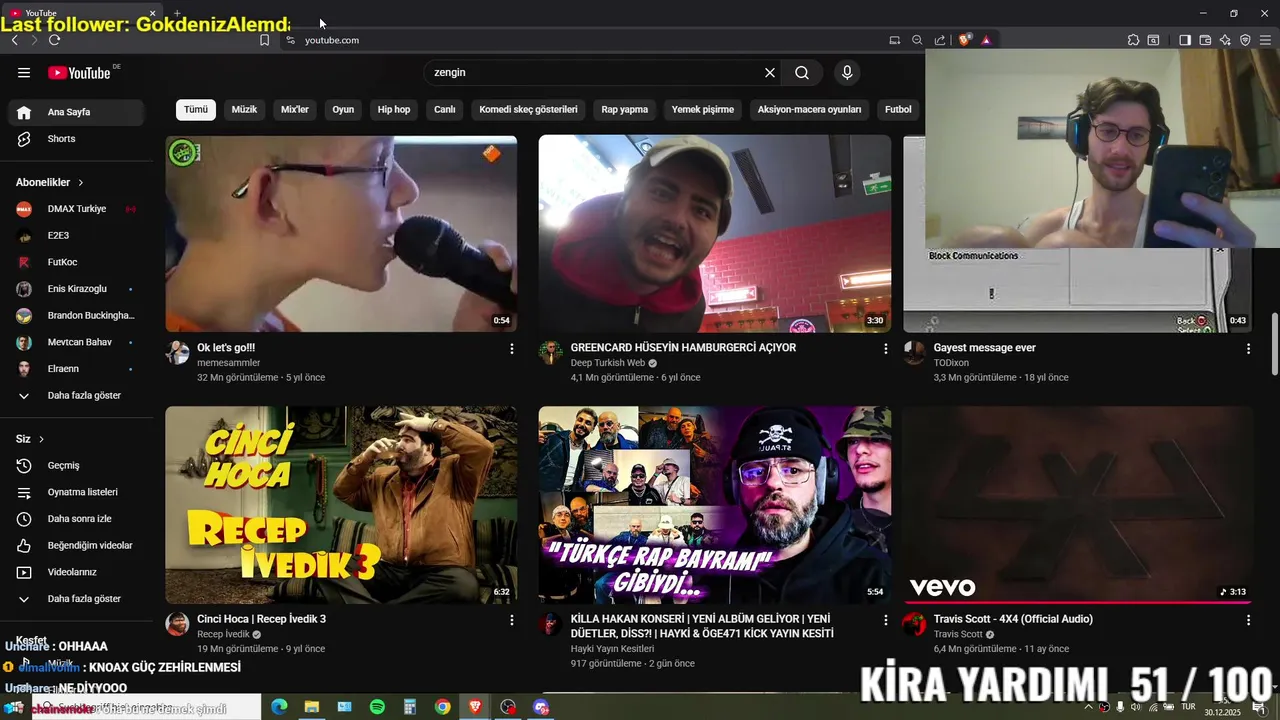Bookmark this page in address bar
1280x720 pixels.
pos(264,40)
